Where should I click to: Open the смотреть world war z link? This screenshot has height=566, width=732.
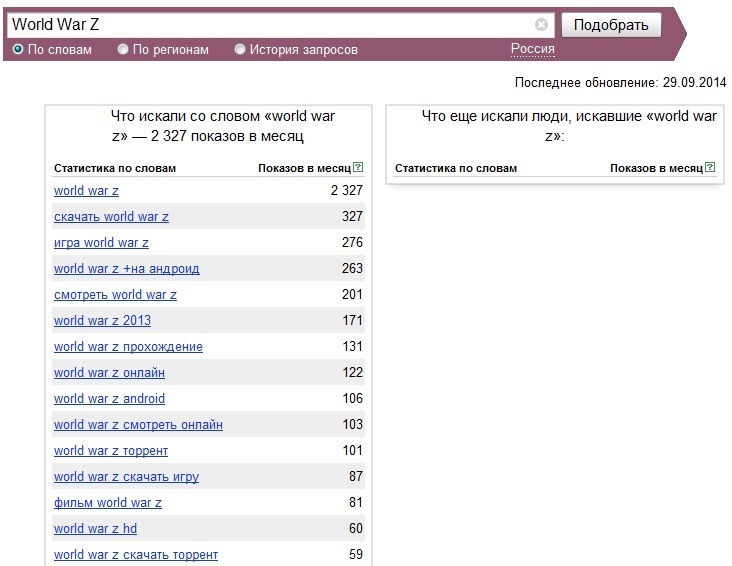[x=115, y=295]
